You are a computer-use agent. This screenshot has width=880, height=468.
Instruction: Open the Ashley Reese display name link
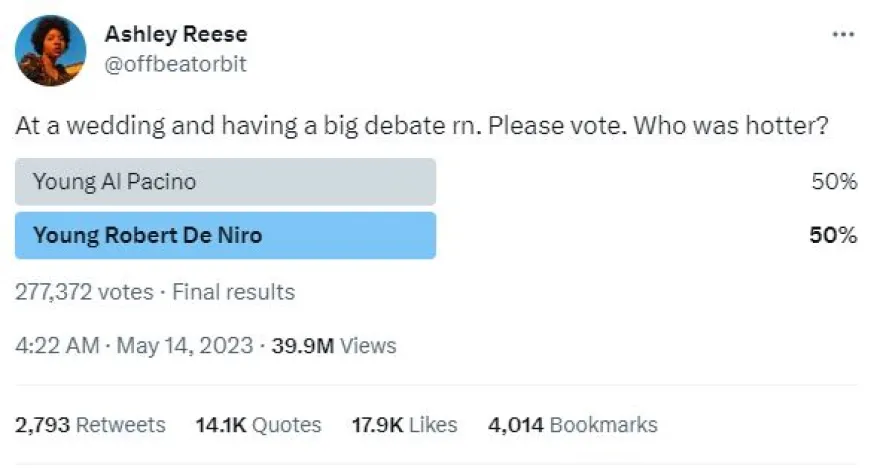(x=176, y=34)
